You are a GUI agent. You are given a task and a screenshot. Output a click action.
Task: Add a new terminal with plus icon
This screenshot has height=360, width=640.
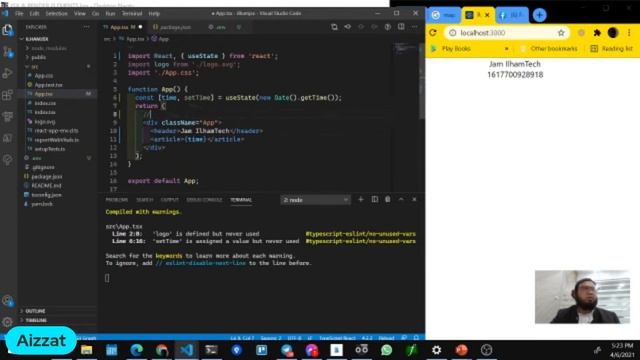360,200
